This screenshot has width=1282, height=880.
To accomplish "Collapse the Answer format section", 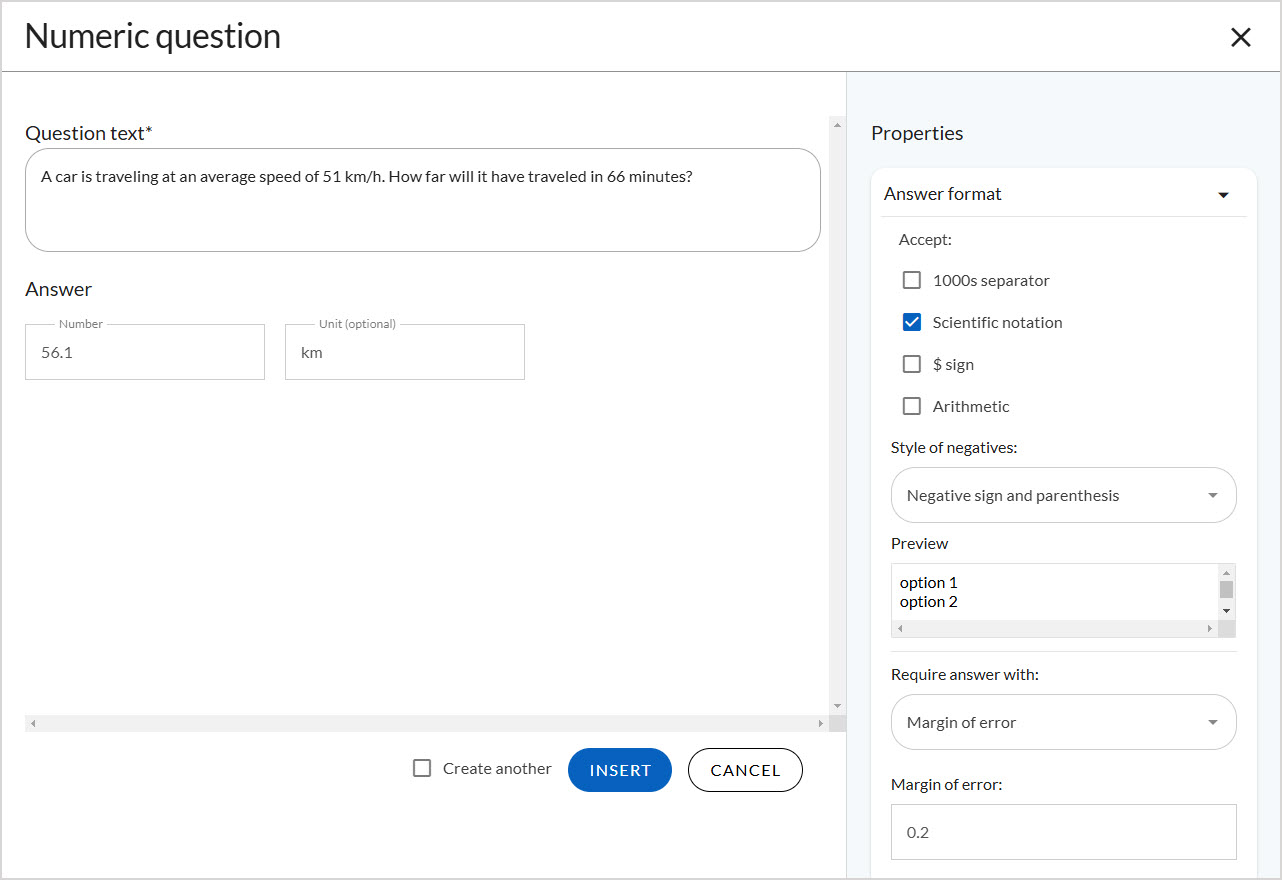I will [1223, 194].
